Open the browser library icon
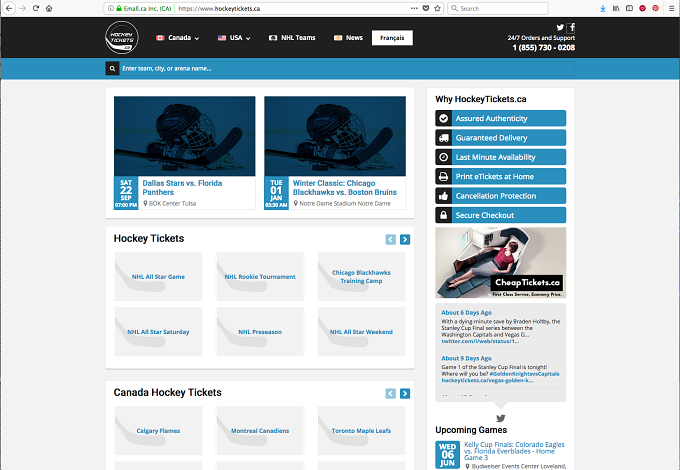 (x=616, y=8)
